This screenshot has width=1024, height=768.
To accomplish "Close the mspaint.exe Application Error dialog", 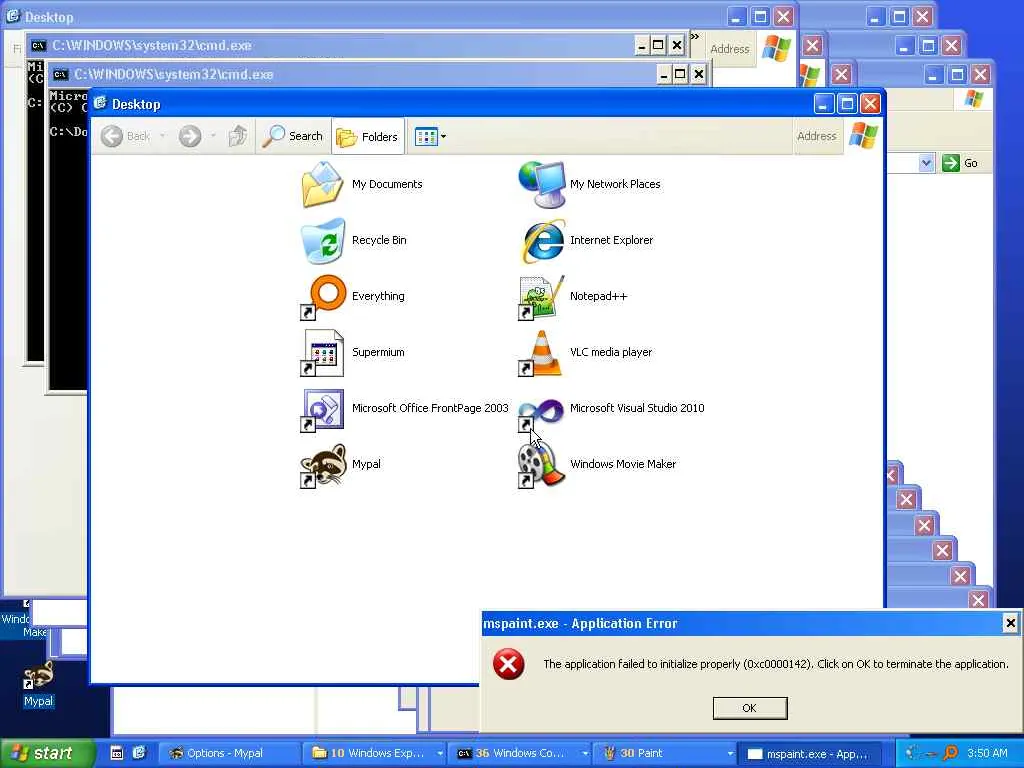I will tap(1010, 623).
